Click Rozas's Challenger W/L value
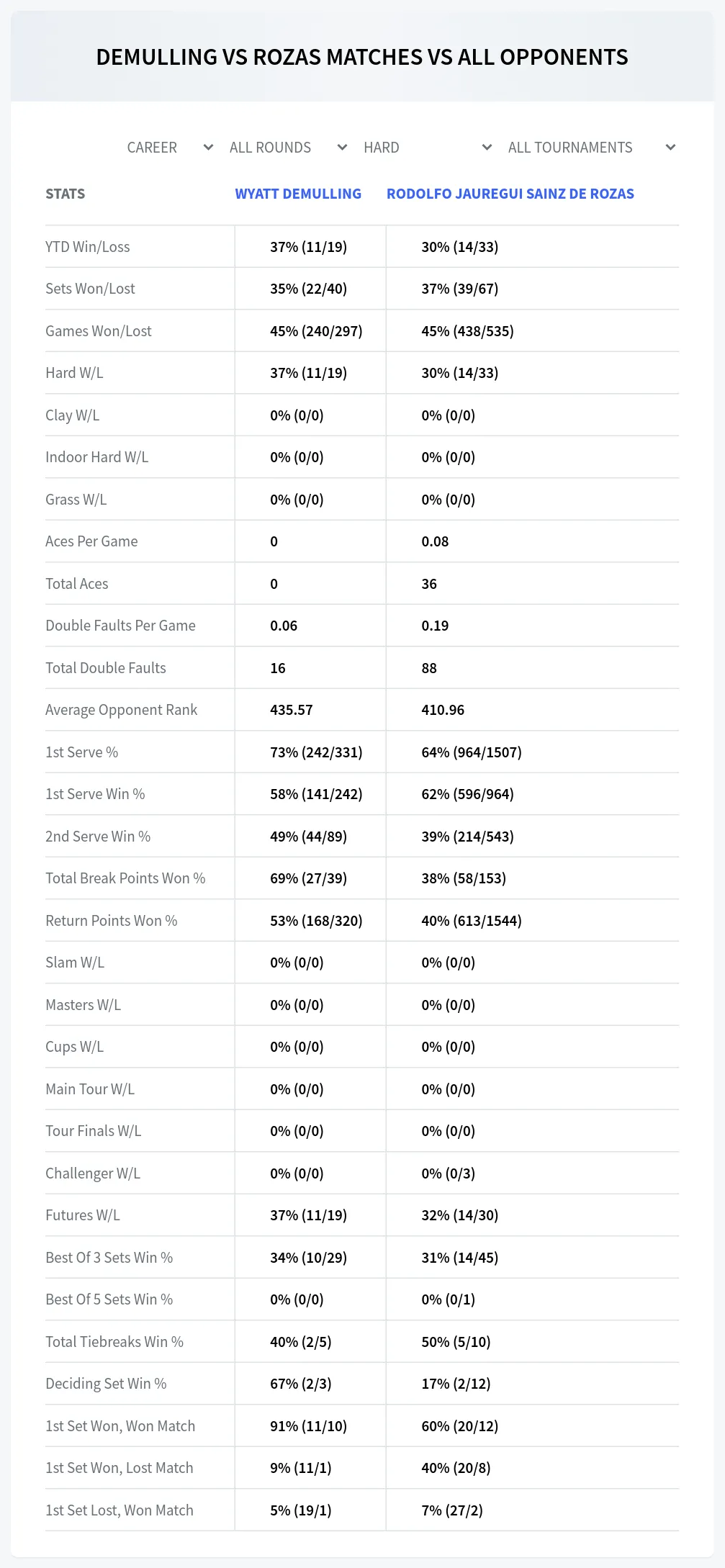The width and height of the screenshot is (725, 1568). pos(448,1173)
